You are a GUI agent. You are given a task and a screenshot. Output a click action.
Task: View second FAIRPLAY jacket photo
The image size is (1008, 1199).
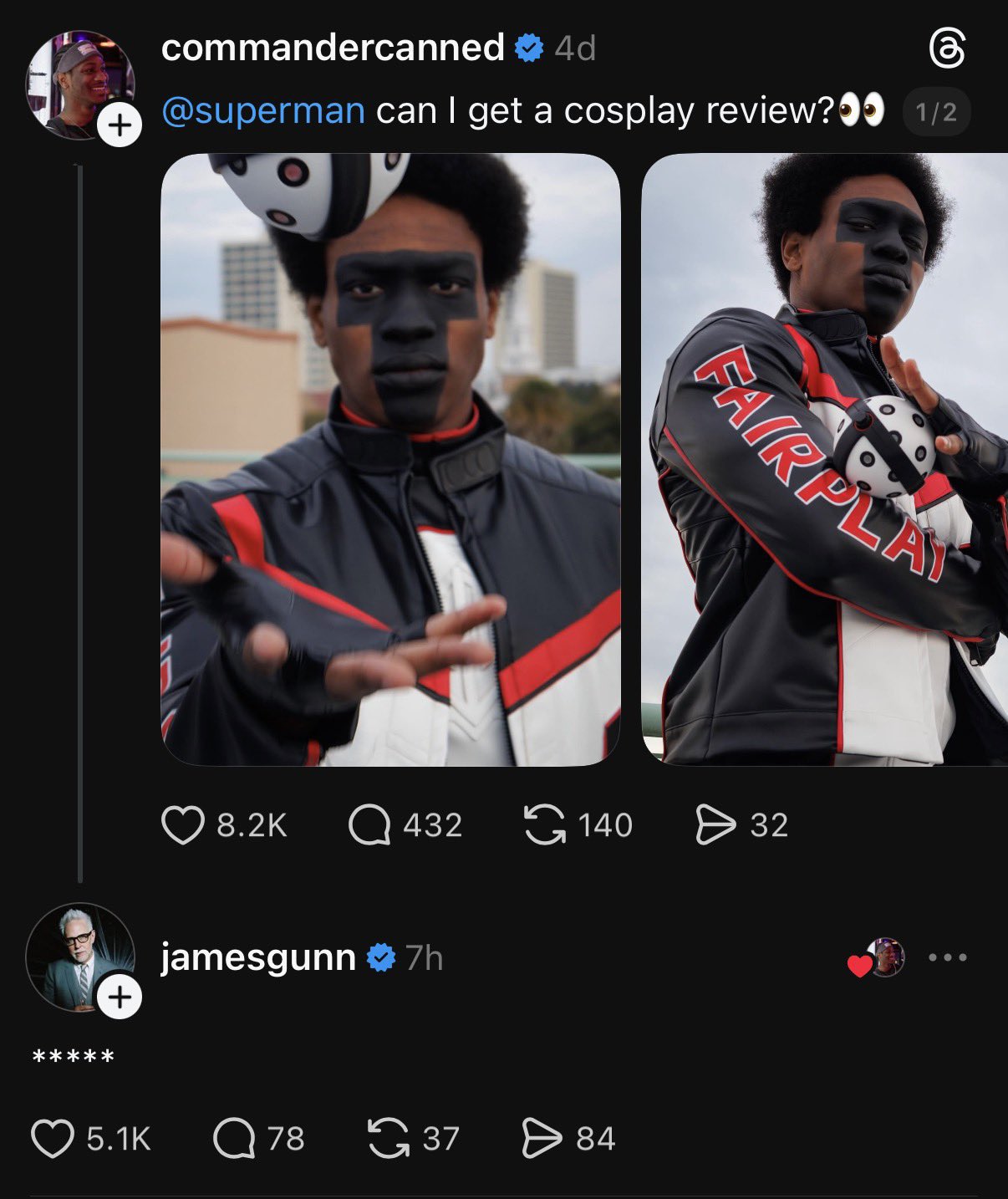click(x=824, y=459)
